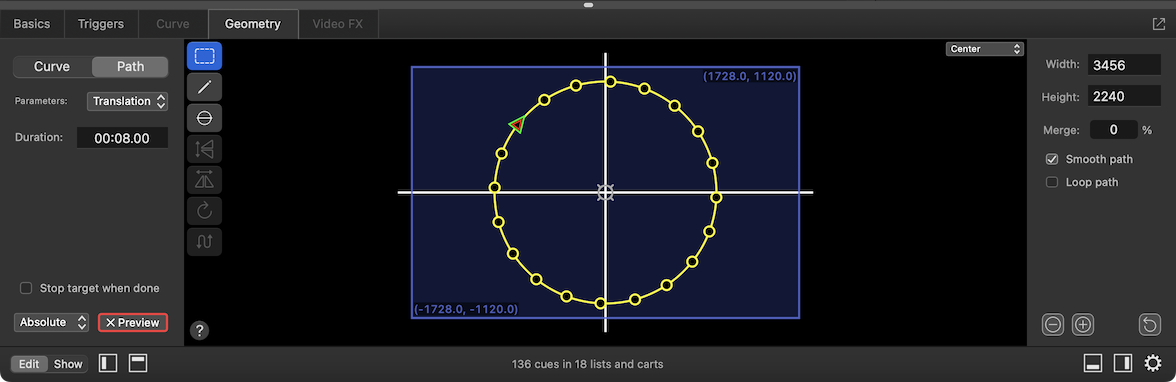Image resolution: width=1176 pixels, height=382 pixels.
Task: Switch to Path mode
Action: (130, 67)
